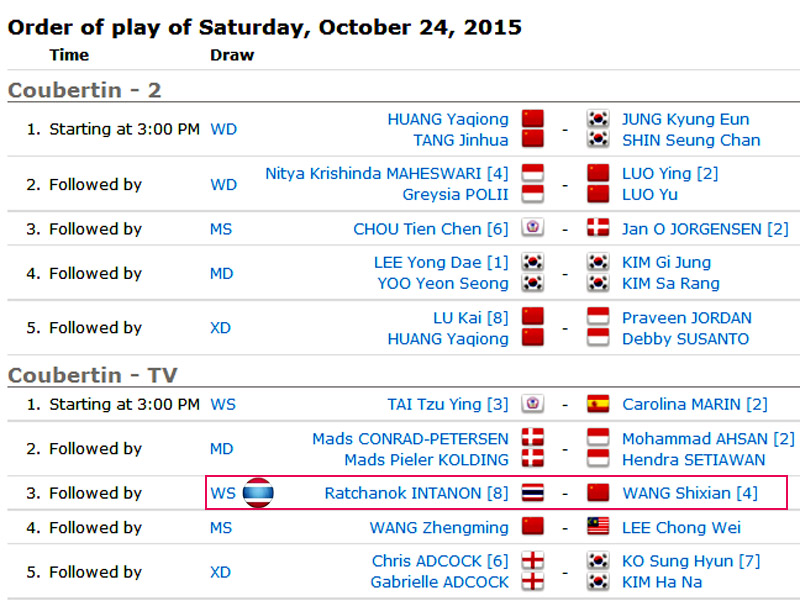This screenshot has height=606, width=800.
Task: Open the WD draw link in Coubertin-2 match 1
Action: click(x=223, y=129)
